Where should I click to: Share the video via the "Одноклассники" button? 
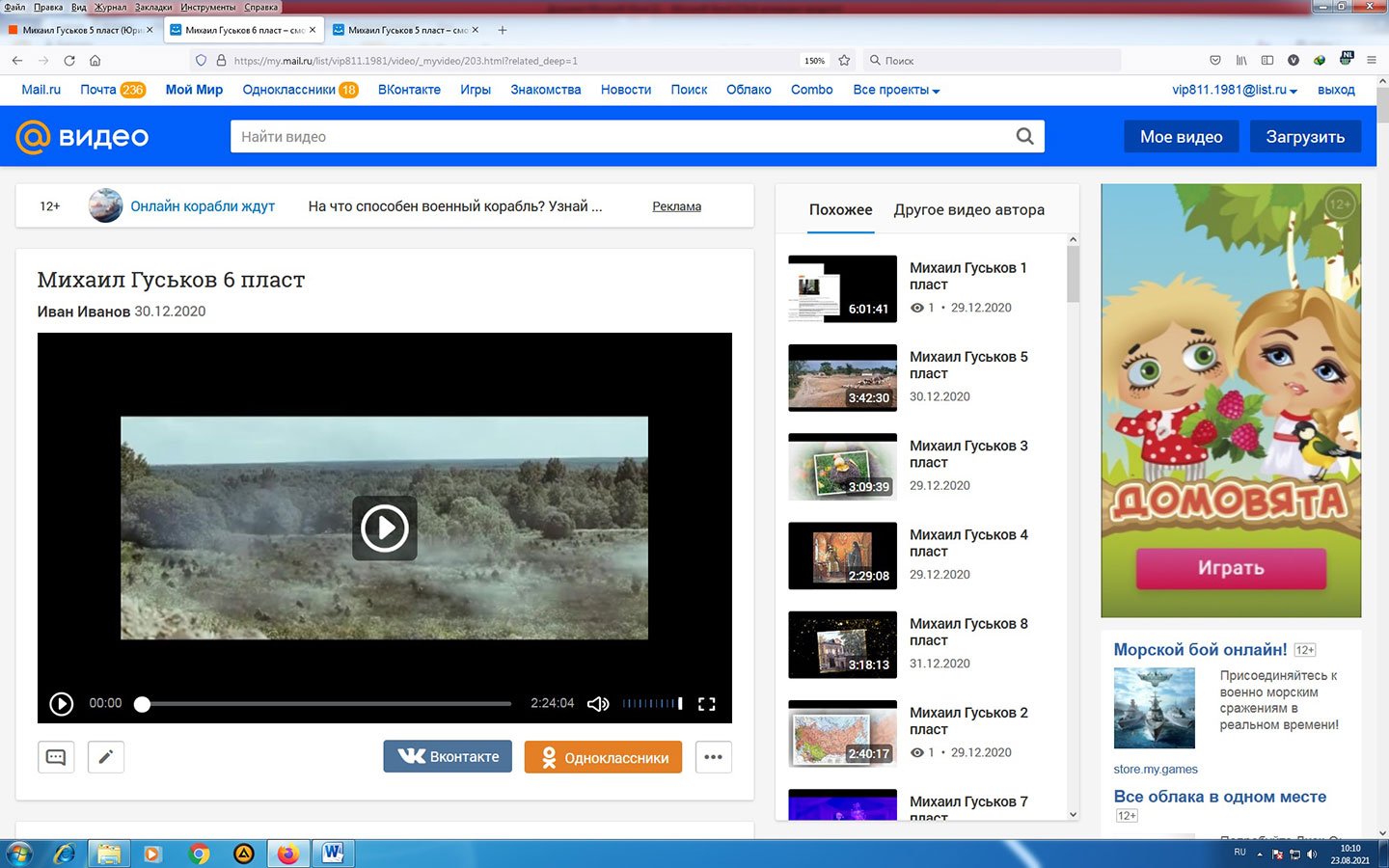point(603,757)
